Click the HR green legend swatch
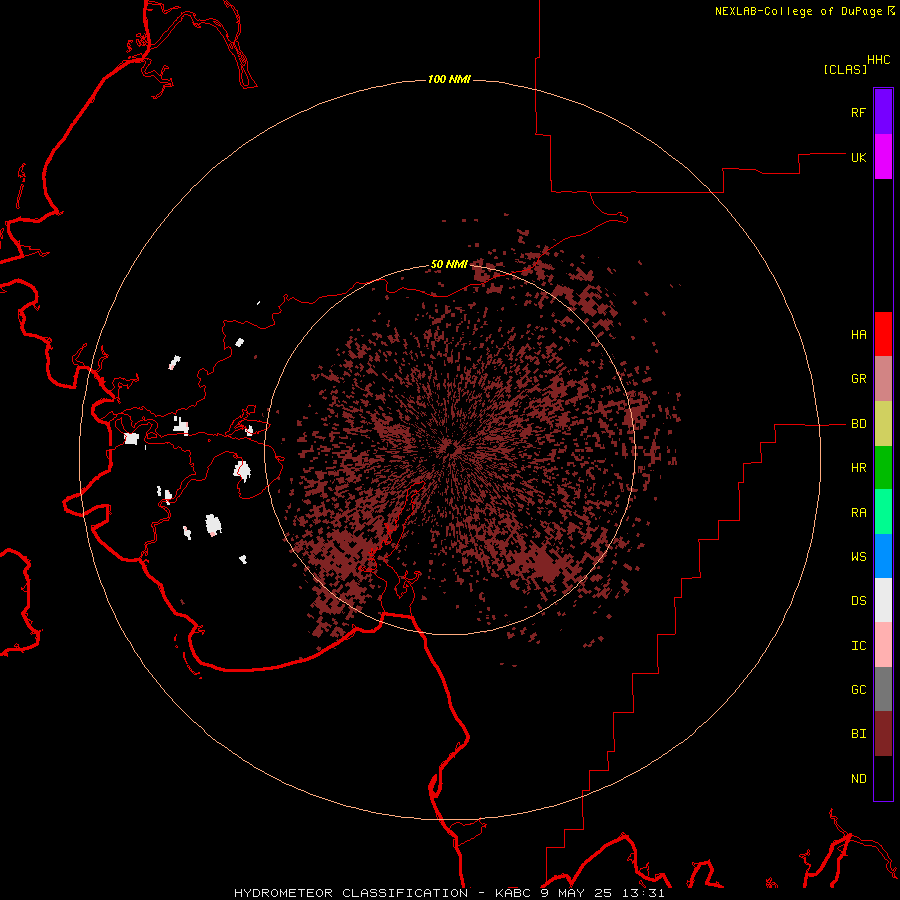This screenshot has height=900, width=900. click(x=883, y=468)
